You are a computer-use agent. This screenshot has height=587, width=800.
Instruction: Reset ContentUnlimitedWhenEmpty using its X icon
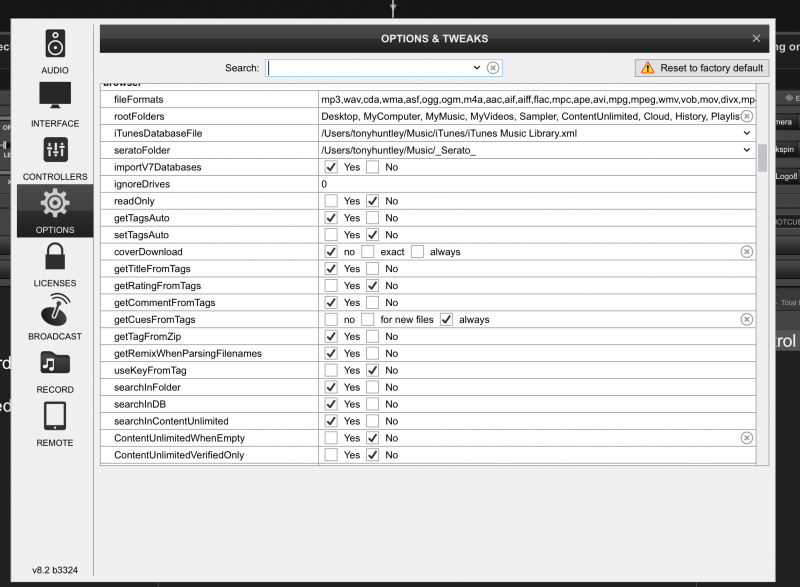[x=746, y=438]
